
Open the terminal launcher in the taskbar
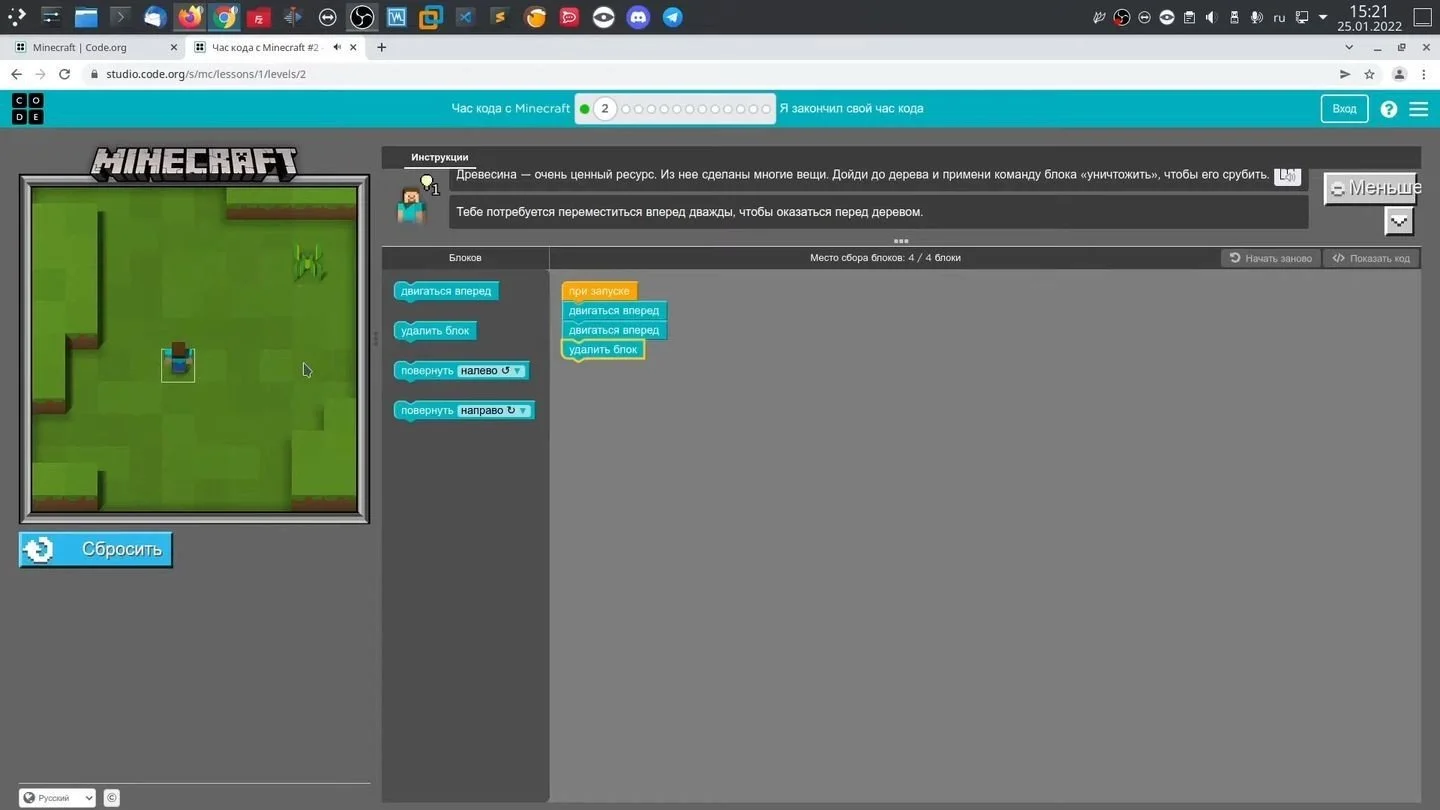[x=120, y=17]
